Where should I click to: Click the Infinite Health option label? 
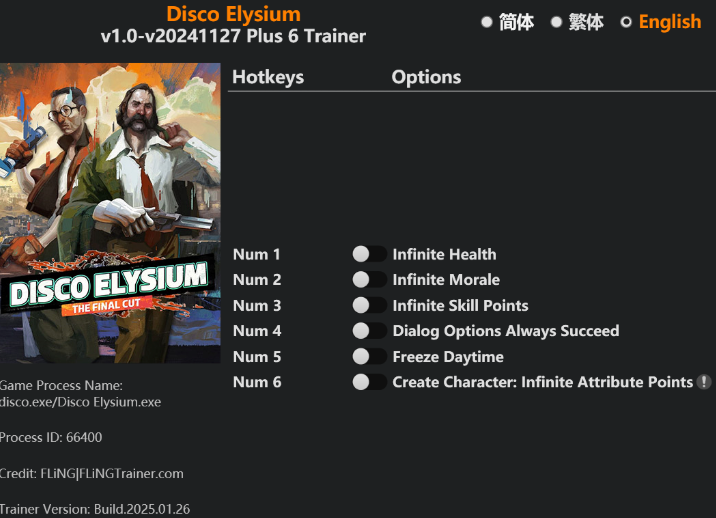pyautogui.click(x=444, y=254)
